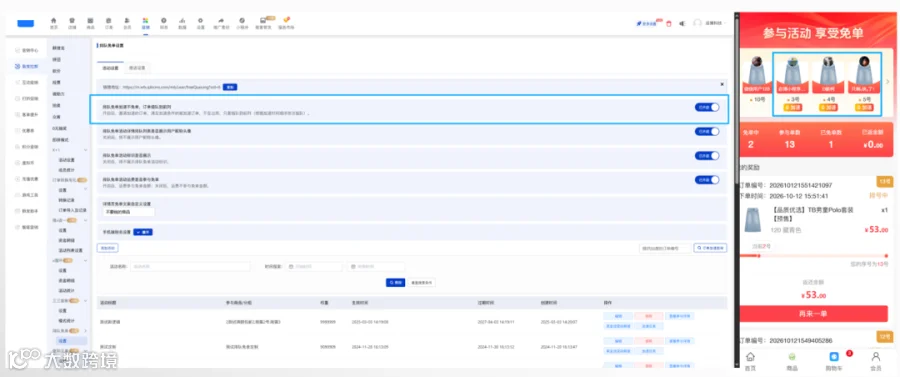Click the 活动名称 search input field

click(x=191, y=267)
